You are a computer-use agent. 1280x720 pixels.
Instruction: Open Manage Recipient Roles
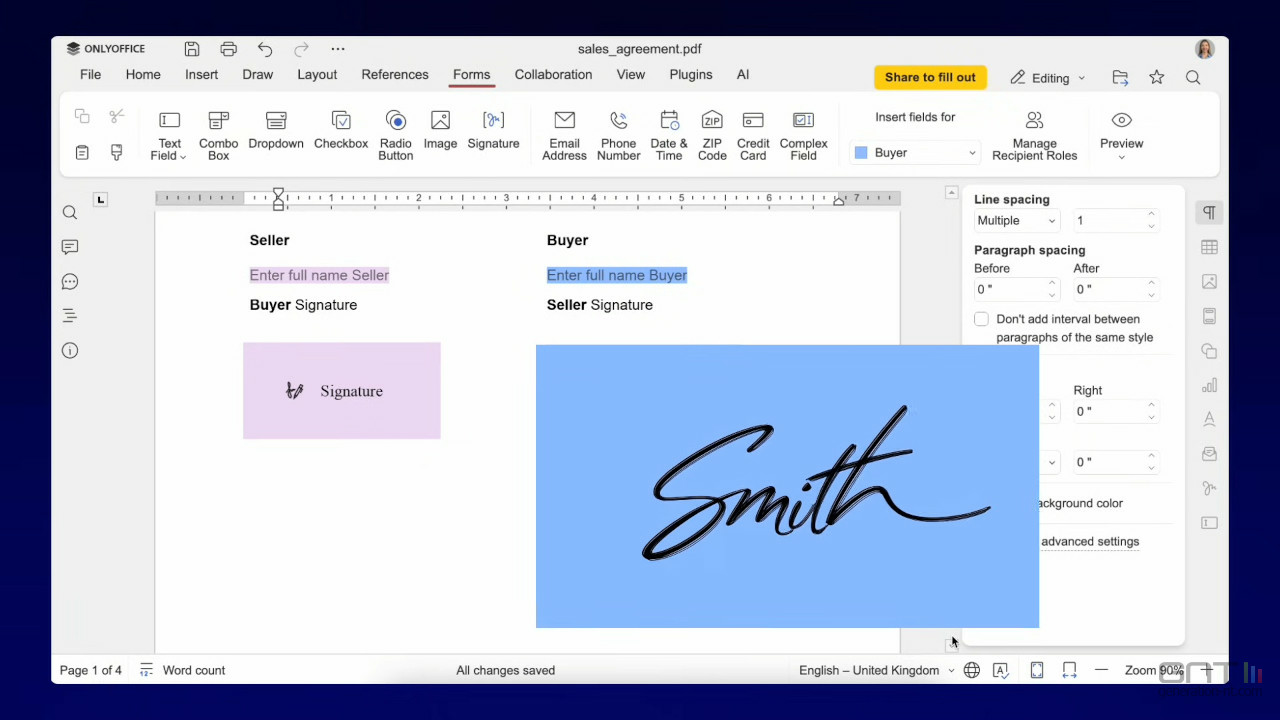click(x=1034, y=133)
